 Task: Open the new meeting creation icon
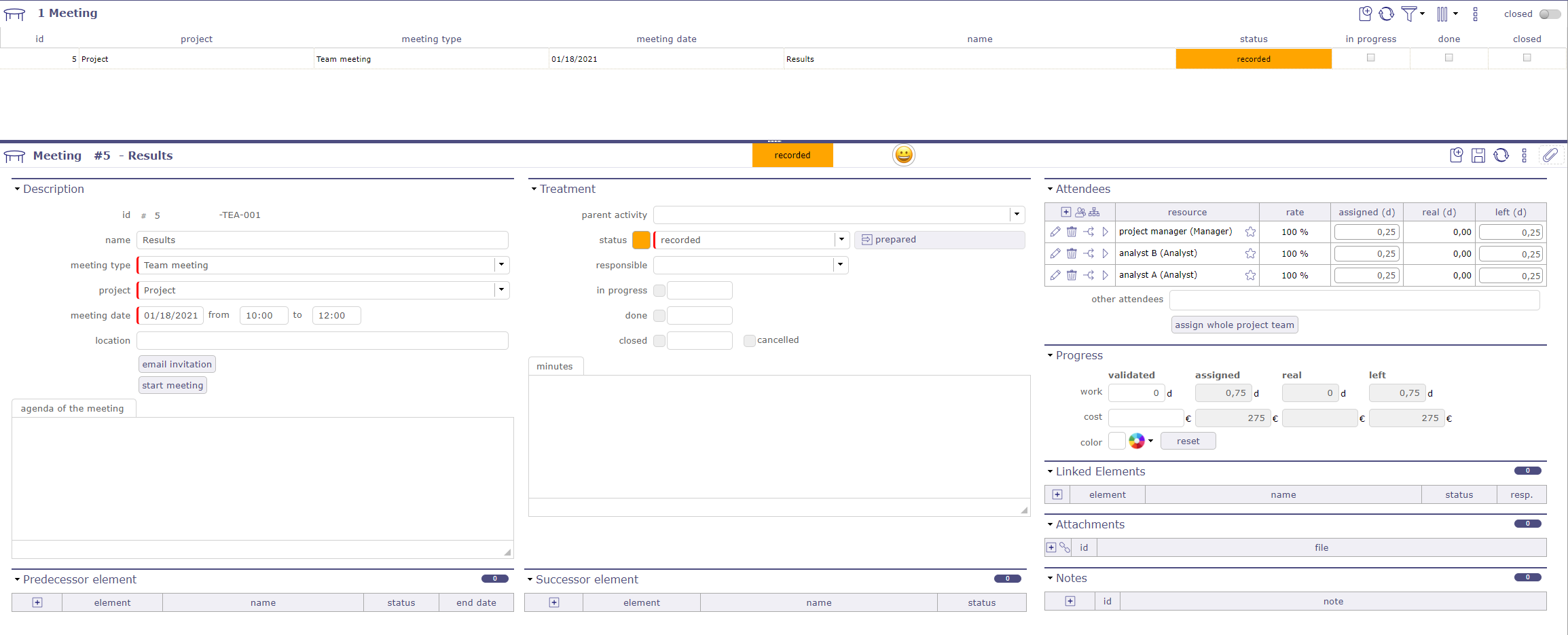[x=1366, y=14]
